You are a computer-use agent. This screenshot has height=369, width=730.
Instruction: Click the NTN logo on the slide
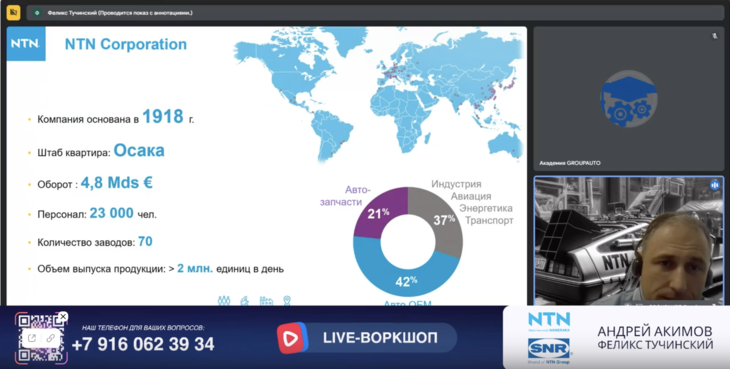click(x=26, y=44)
